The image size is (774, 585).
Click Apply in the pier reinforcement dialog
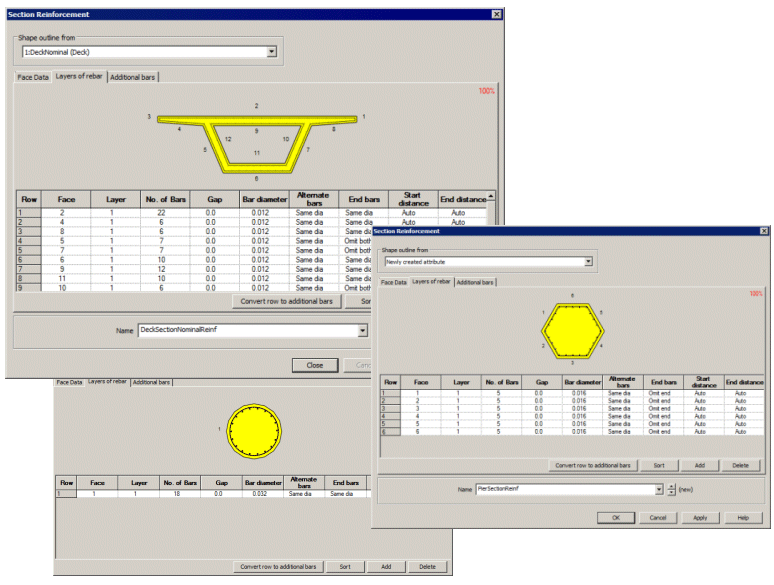point(700,517)
